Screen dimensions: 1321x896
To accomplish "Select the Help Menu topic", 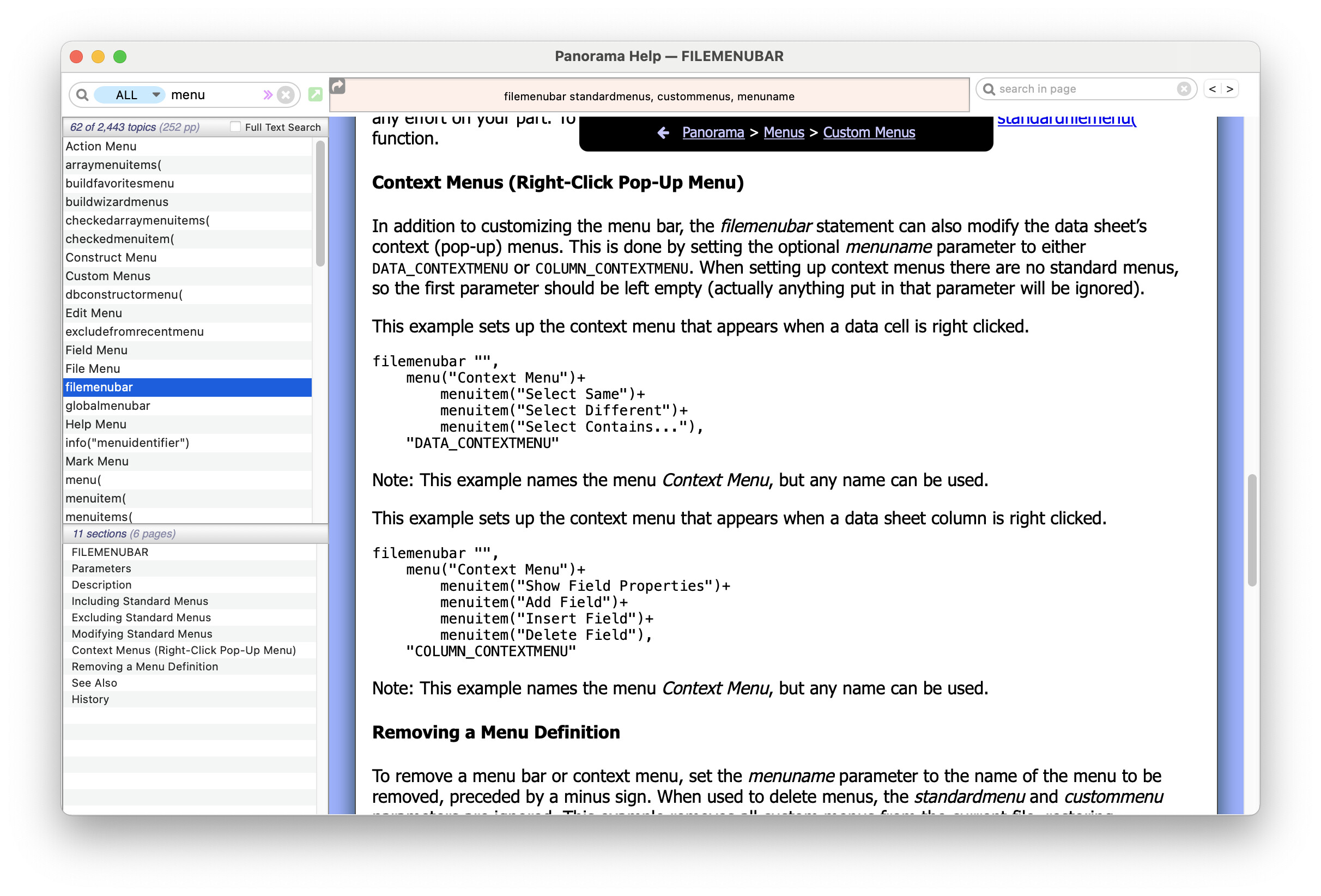I will pyautogui.click(x=187, y=424).
